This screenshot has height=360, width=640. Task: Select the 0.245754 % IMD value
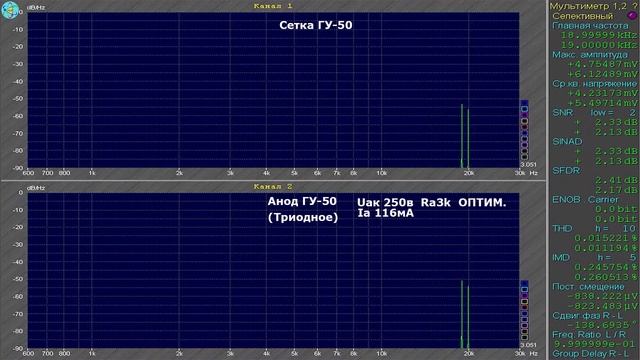tap(606, 267)
